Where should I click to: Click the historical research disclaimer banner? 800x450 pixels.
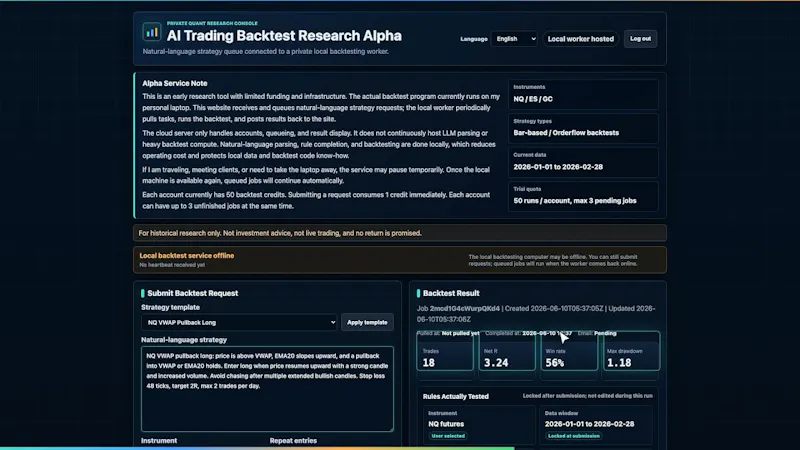(x=400, y=233)
